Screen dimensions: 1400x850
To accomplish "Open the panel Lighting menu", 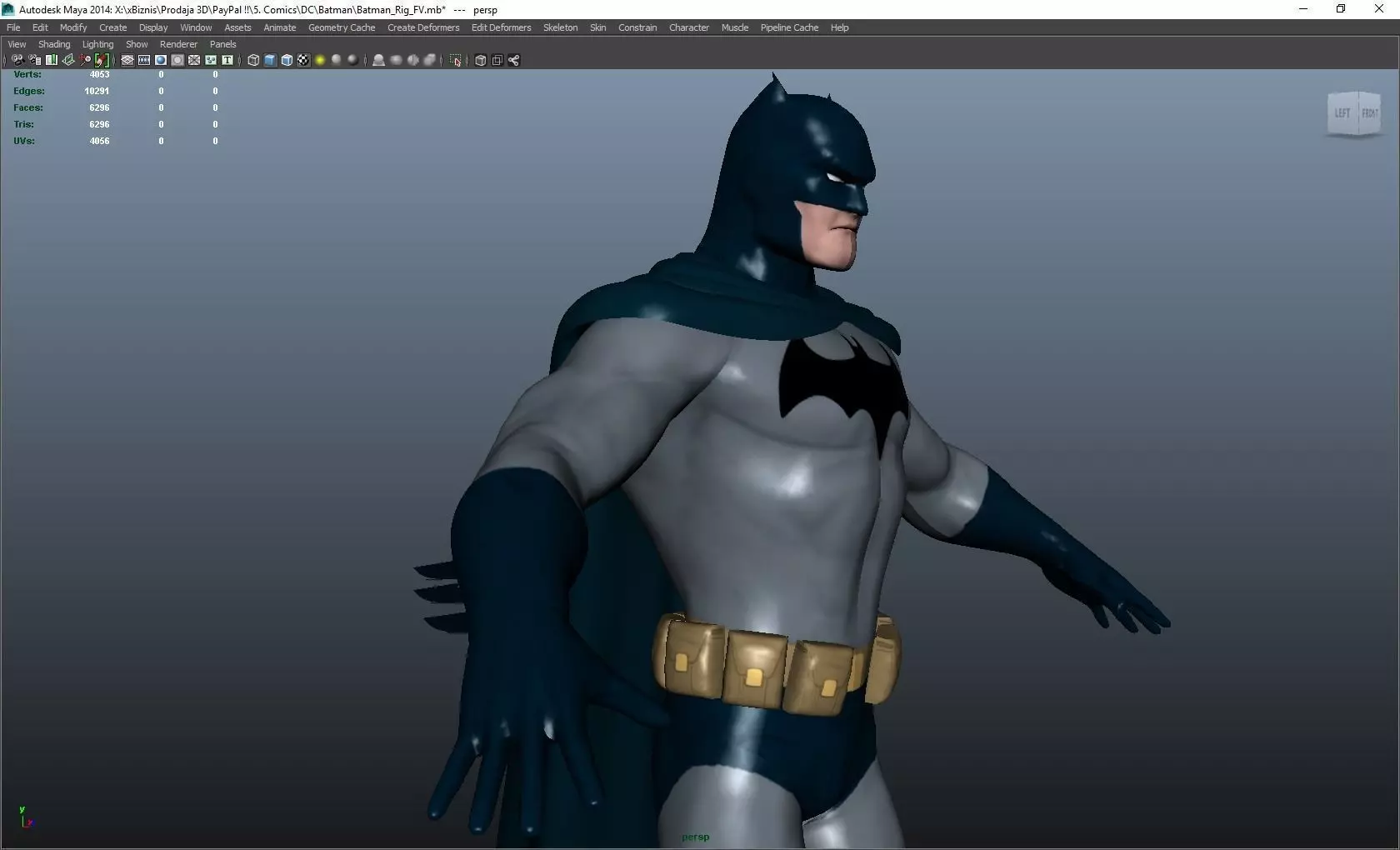I will [x=97, y=44].
